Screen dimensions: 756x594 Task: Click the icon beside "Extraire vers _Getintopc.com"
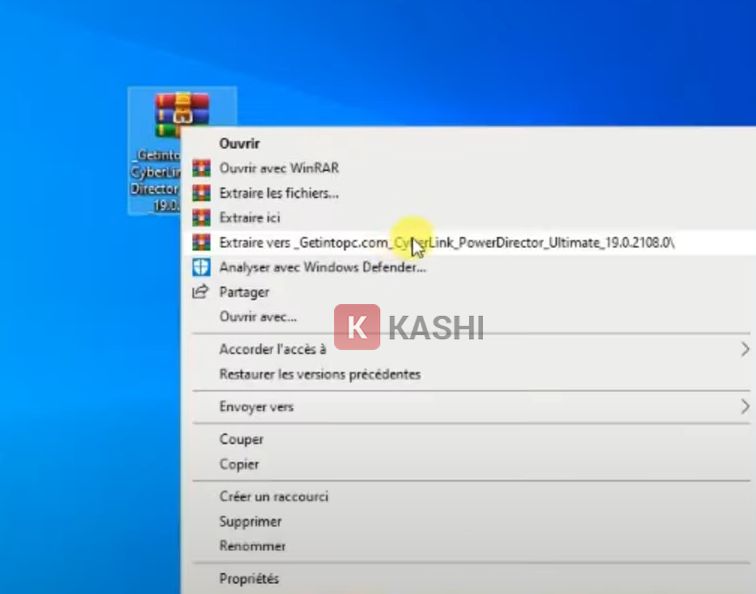click(201, 242)
